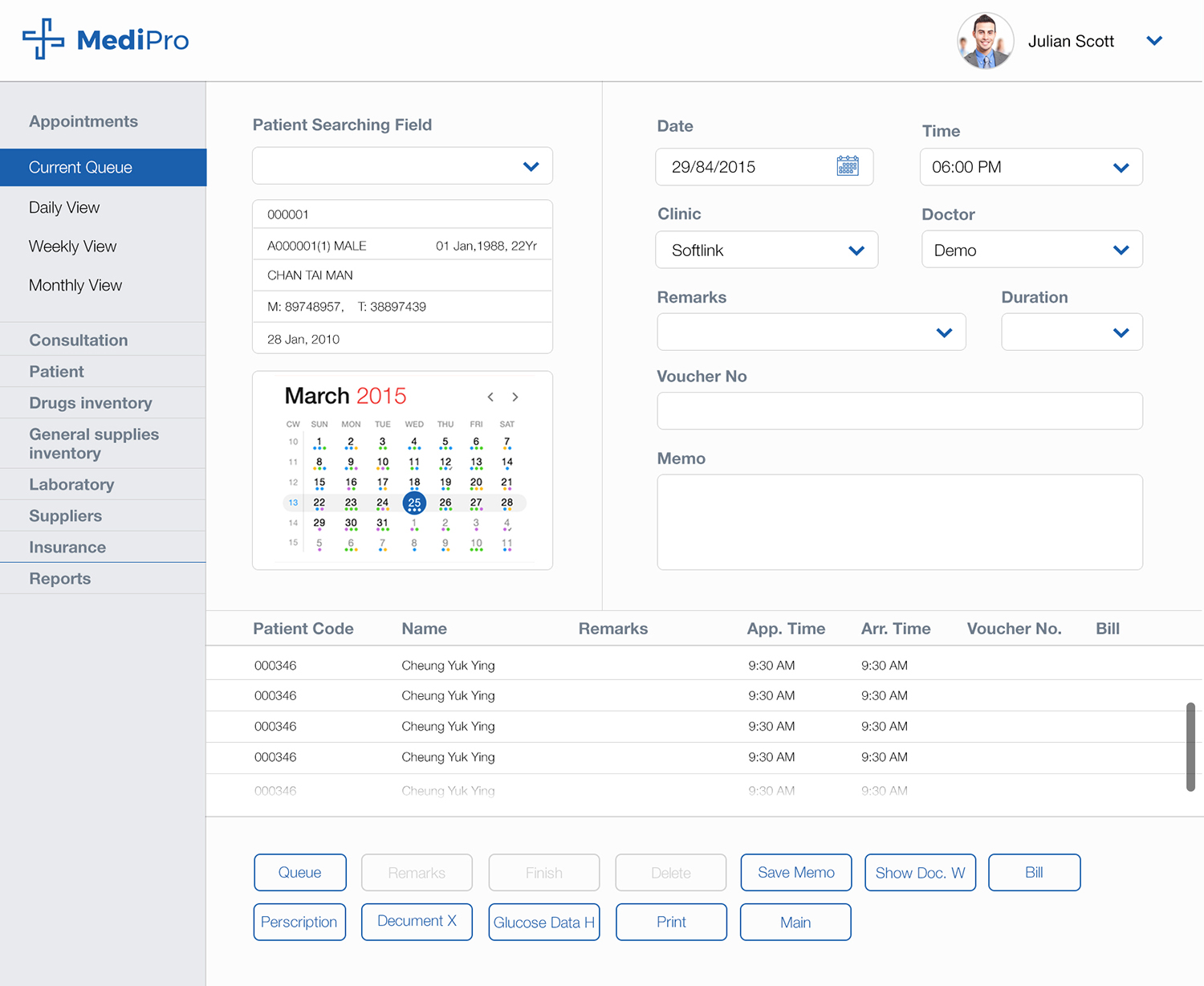The width and height of the screenshot is (1204, 986).
Task: Expand the Patient Searching Field dropdown
Action: pyautogui.click(x=531, y=167)
